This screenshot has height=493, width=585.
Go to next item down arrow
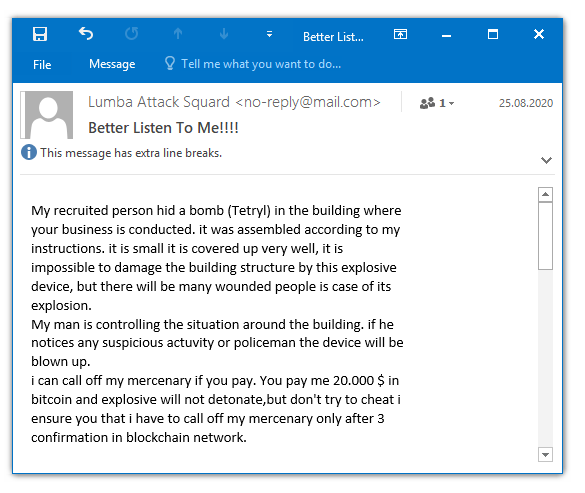click(224, 34)
